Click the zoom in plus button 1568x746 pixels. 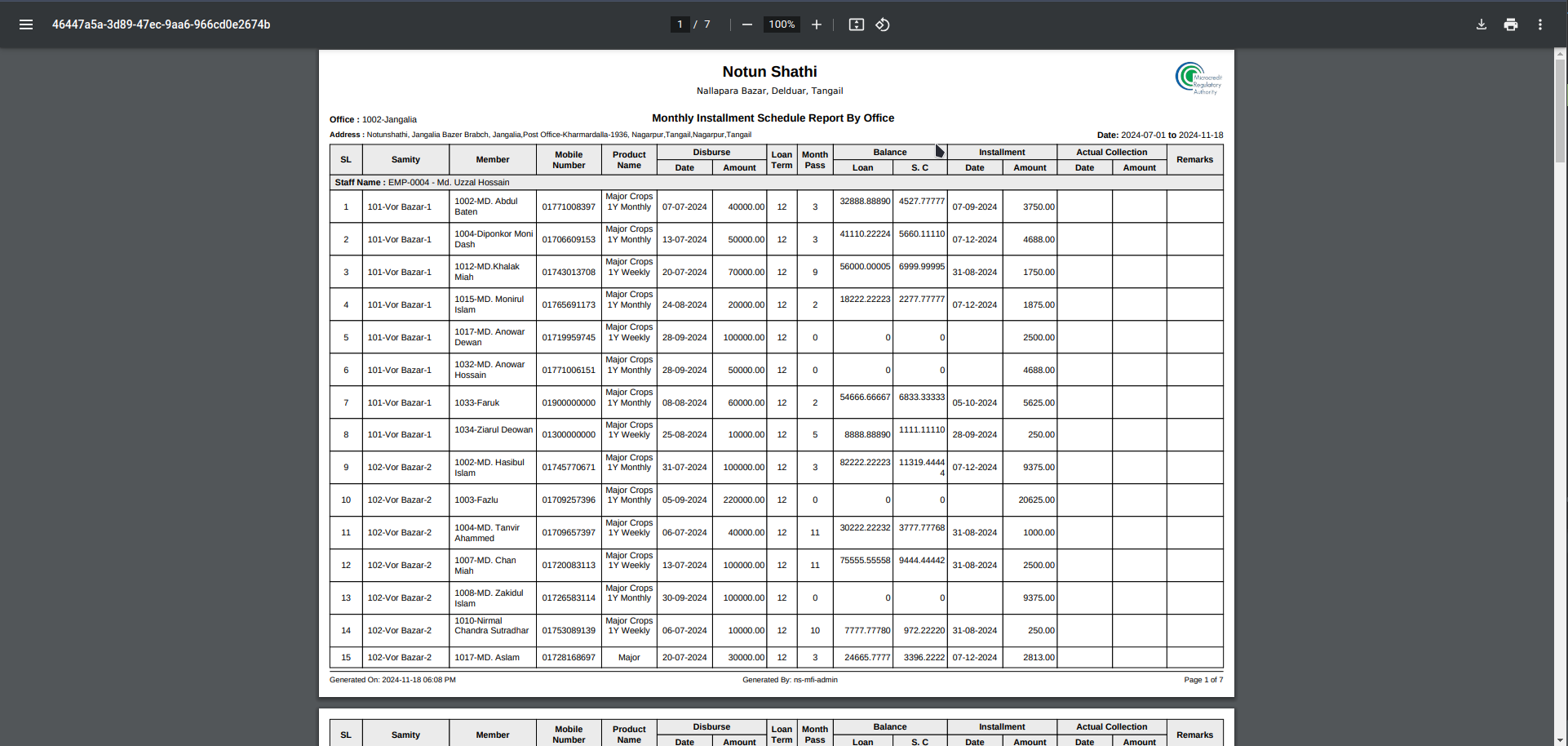point(817,24)
